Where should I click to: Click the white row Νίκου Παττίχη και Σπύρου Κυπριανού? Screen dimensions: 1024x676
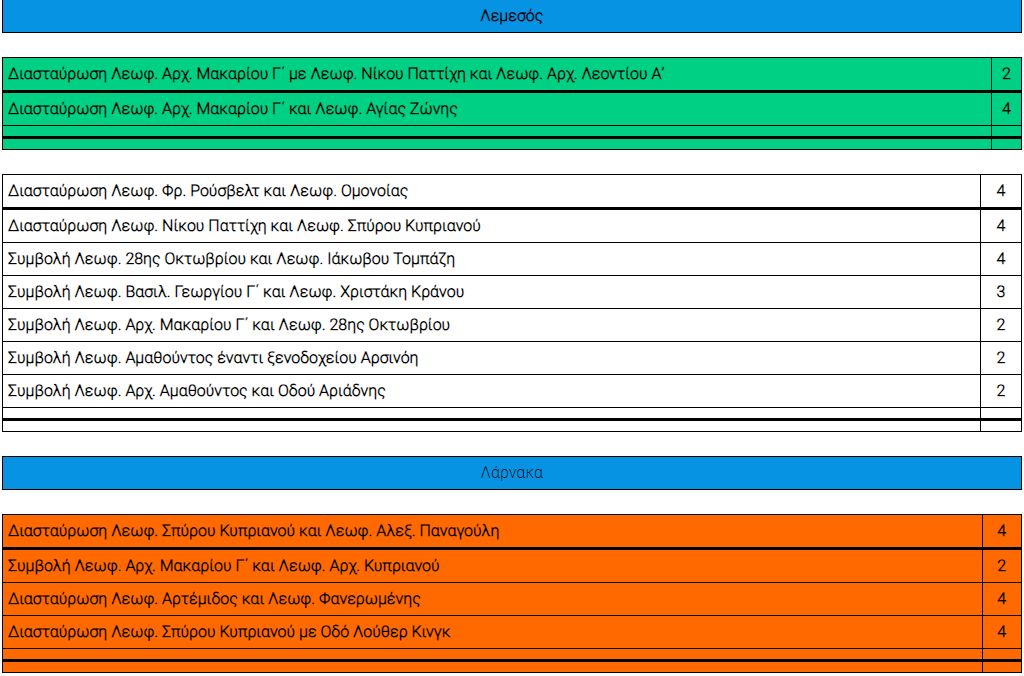[245, 226]
